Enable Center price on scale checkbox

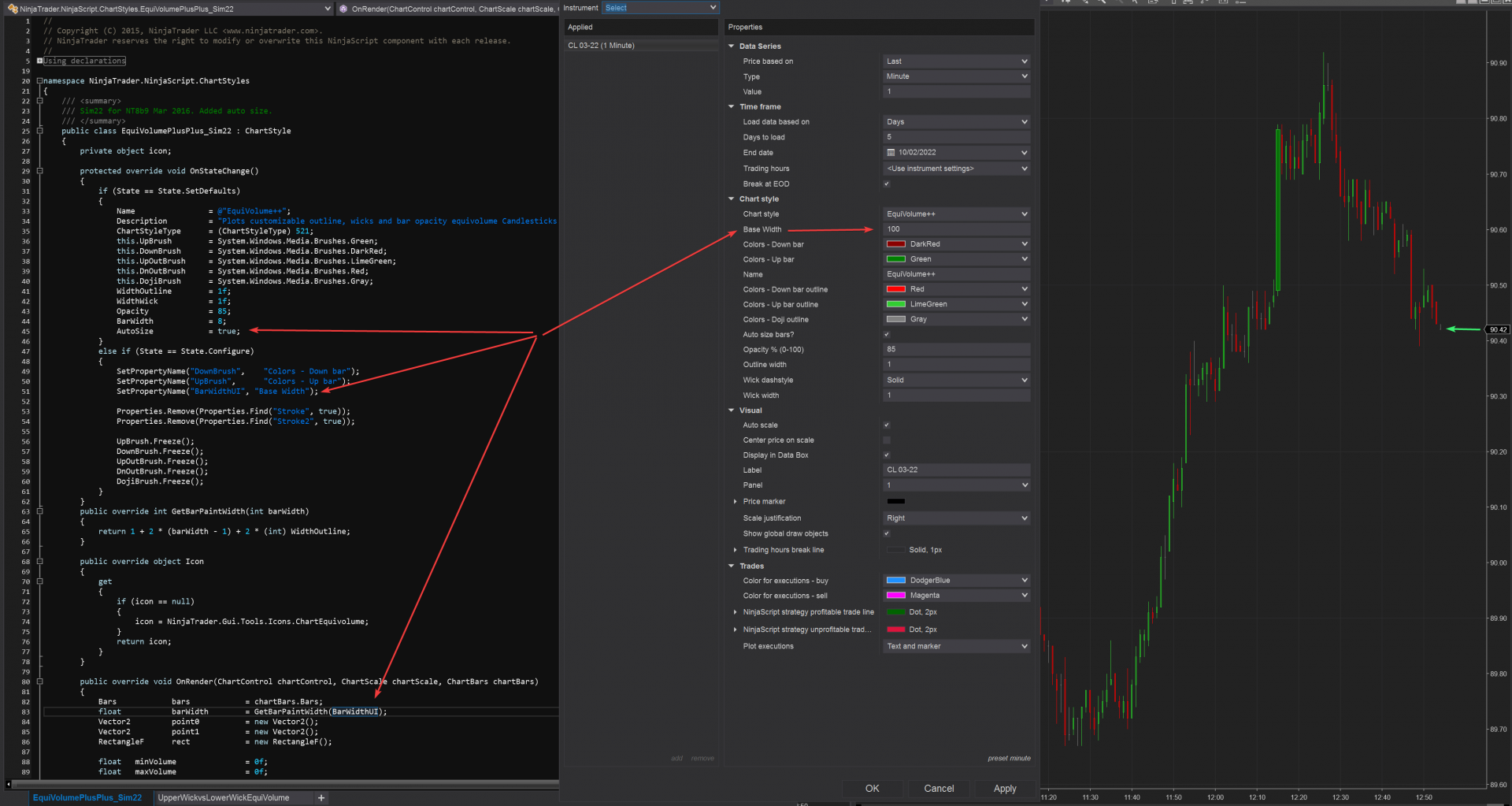coord(887,440)
